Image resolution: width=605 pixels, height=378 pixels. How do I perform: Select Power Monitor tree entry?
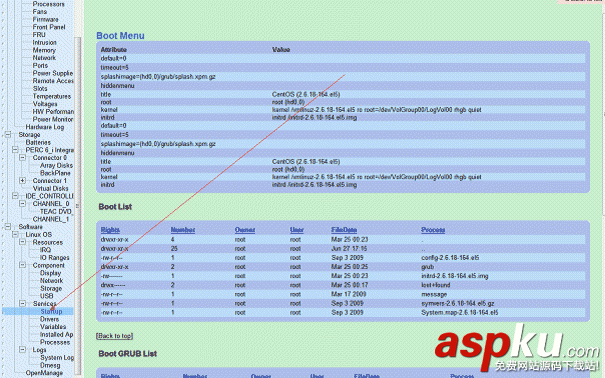(x=53, y=120)
